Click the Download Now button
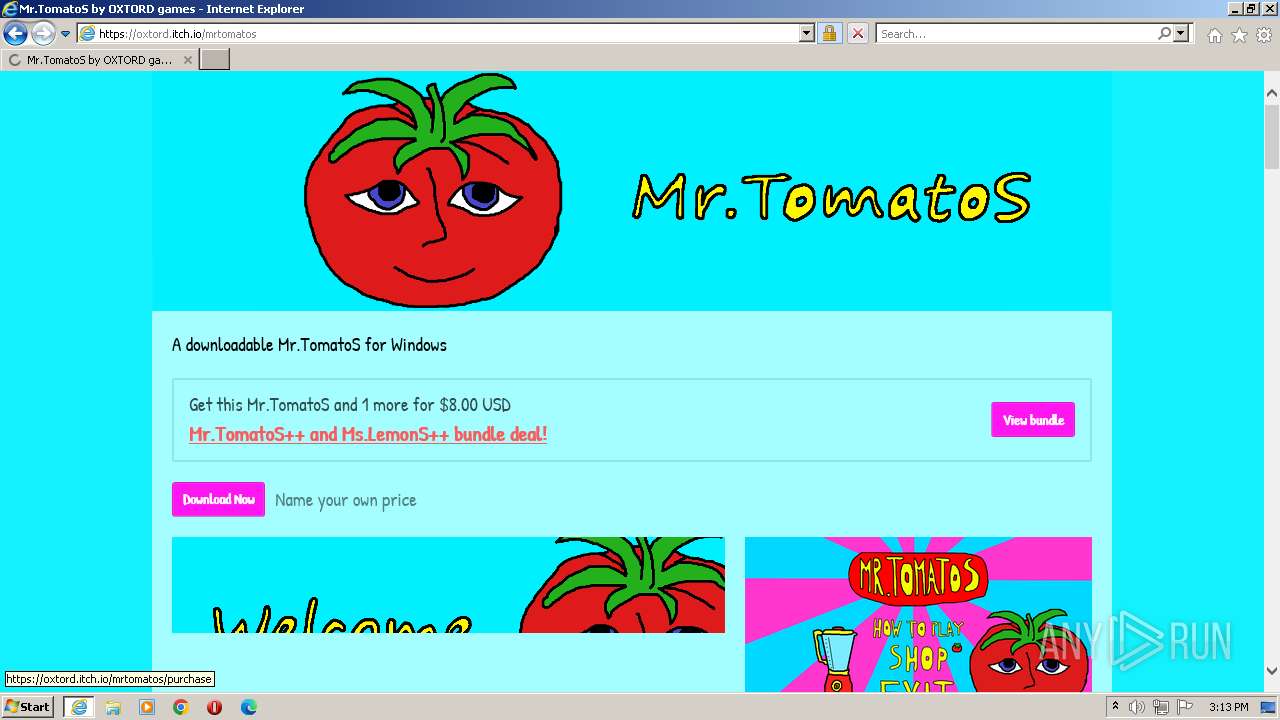The width and height of the screenshot is (1280, 720). point(218,499)
